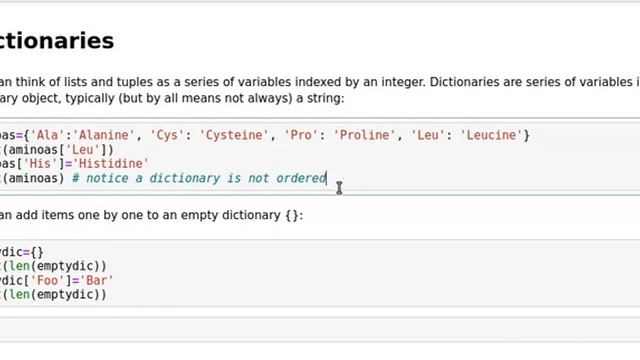Click the 'Alanine' string in code
The height and width of the screenshot is (360, 640).
(x=104, y=135)
